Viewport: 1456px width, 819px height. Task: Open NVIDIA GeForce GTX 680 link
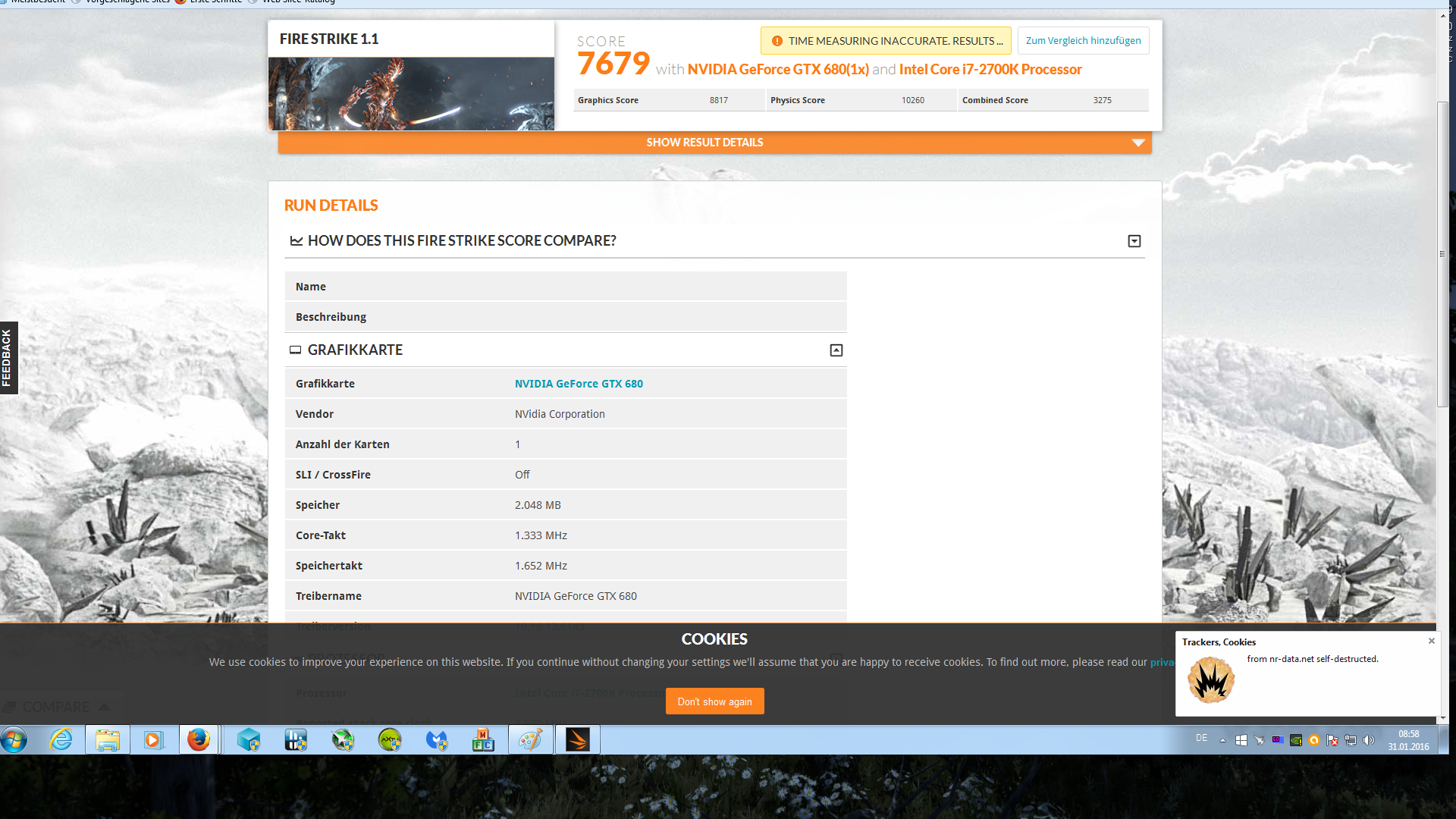[x=579, y=384]
